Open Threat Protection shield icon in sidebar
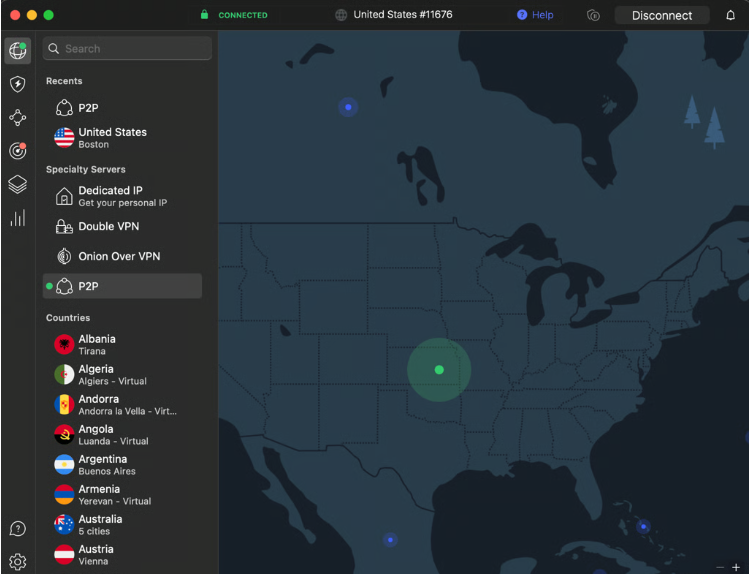751x574 pixels. (18, 84)
